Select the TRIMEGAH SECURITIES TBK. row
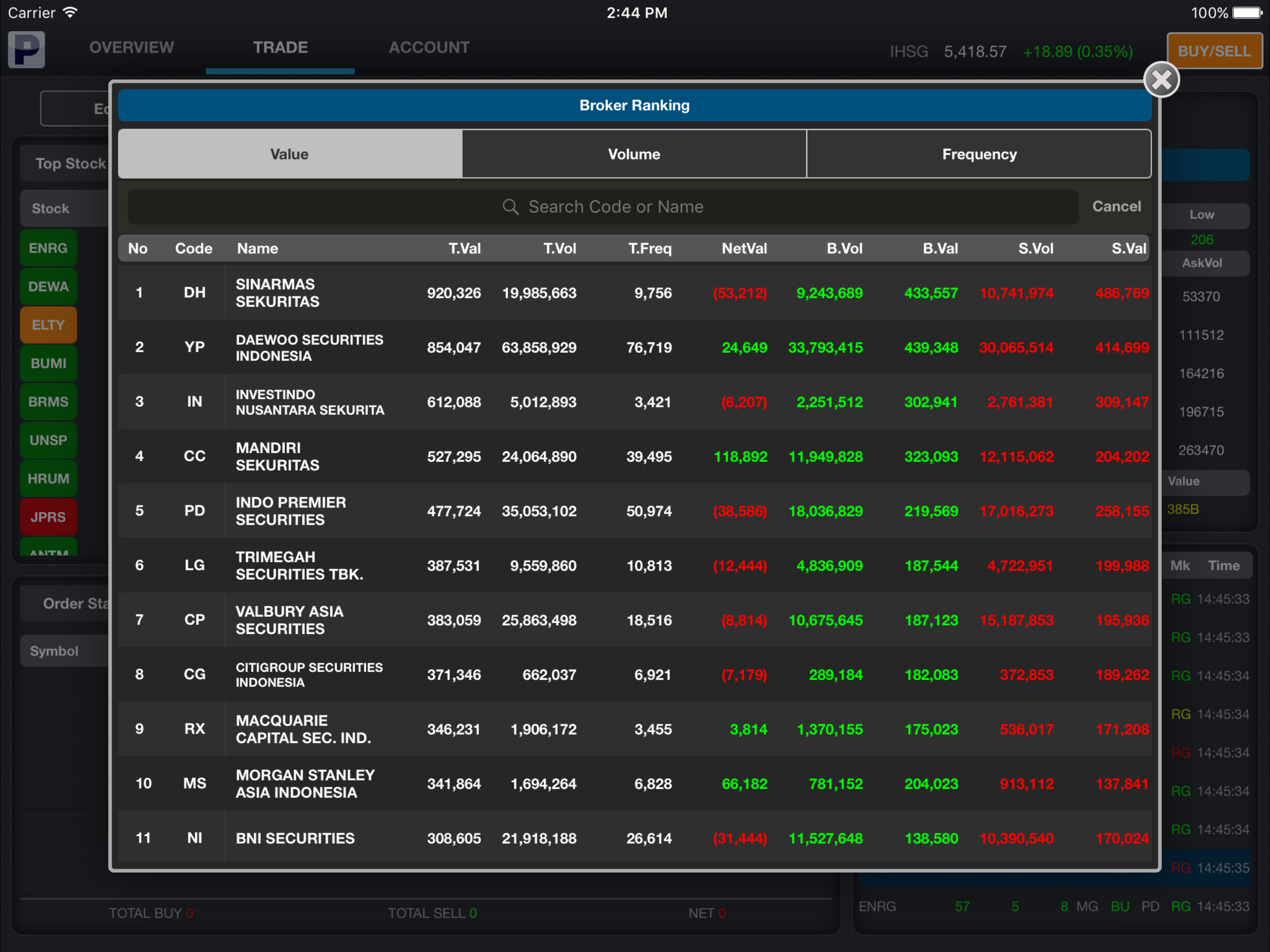 (635, 566)
